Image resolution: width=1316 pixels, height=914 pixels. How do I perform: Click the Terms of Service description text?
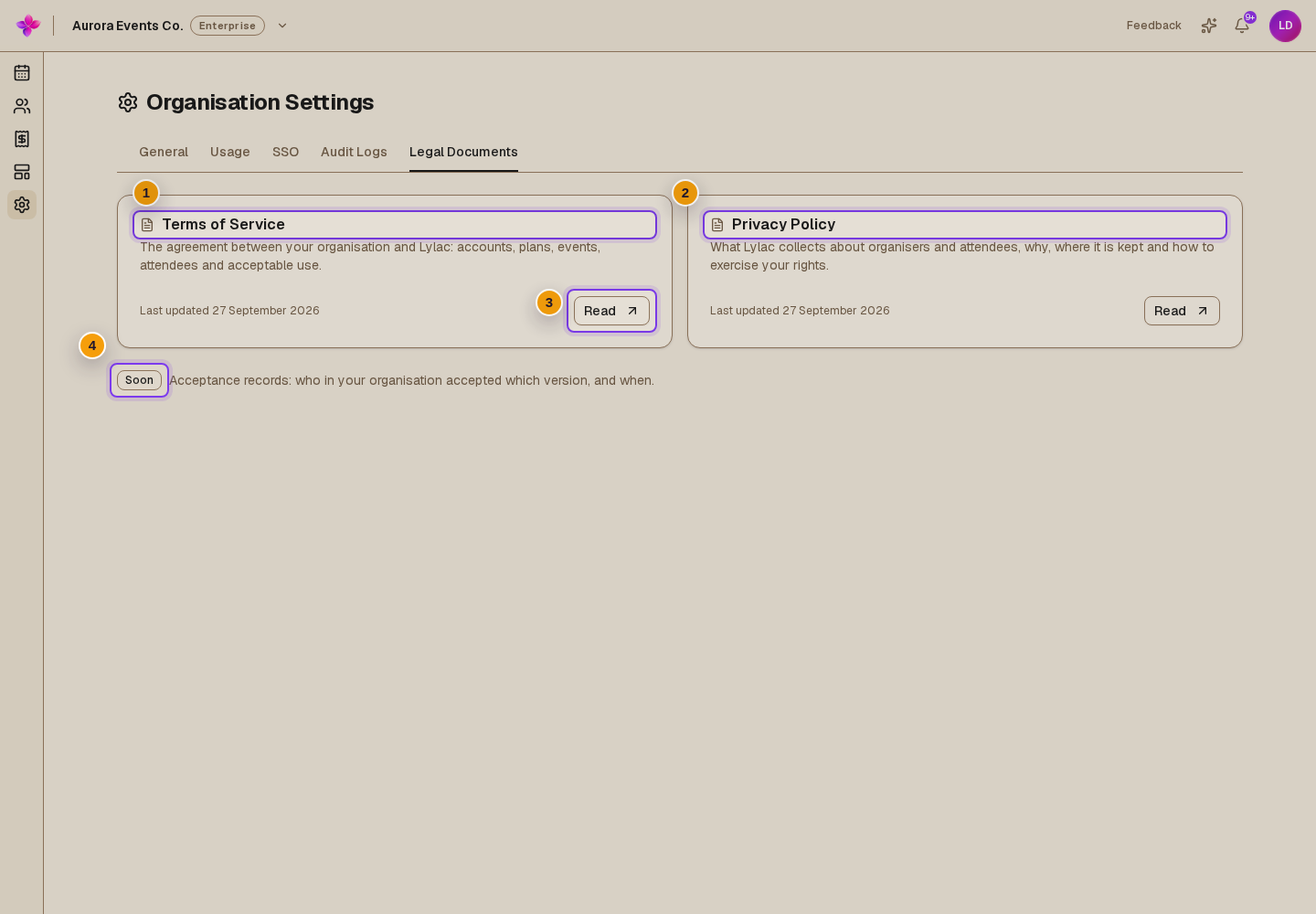(x=370, y=256)
